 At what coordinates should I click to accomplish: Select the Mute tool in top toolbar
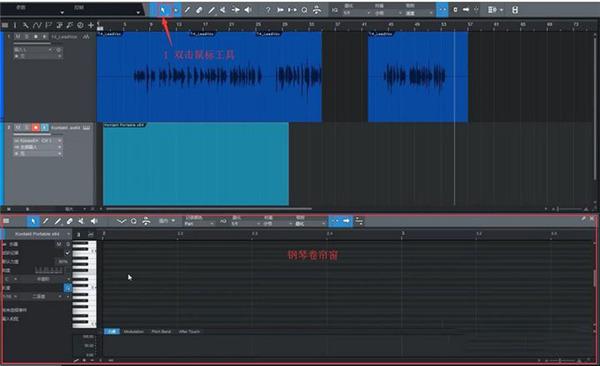[x=223, y=10]
